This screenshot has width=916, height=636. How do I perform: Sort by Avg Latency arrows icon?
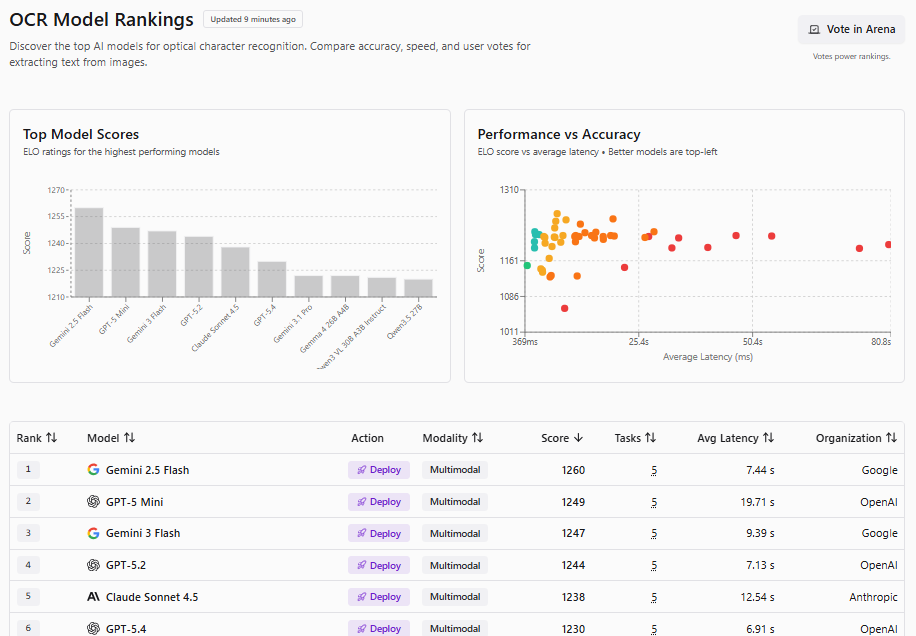(768, 437)
